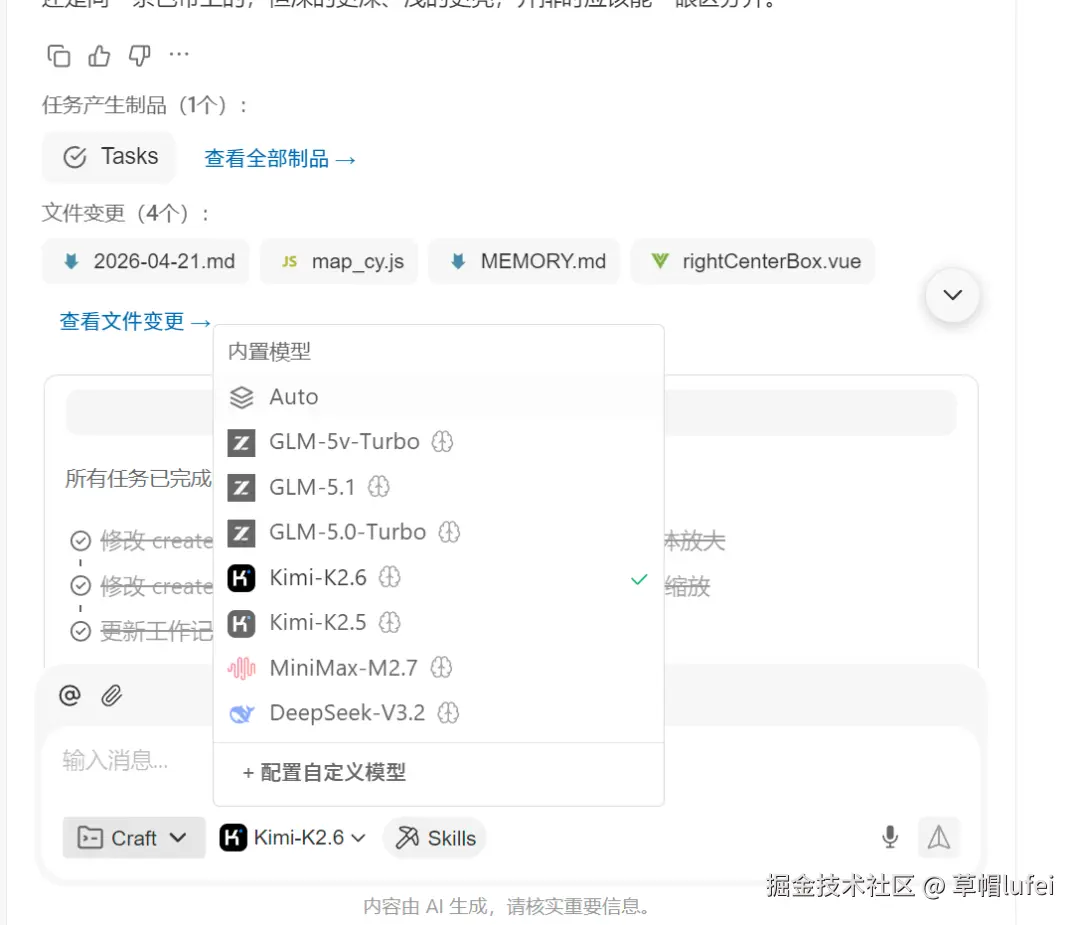The image size is (1080, 925).
Task: Click the thumbs-down dislike icon
Action: click(x=140, y=56)
